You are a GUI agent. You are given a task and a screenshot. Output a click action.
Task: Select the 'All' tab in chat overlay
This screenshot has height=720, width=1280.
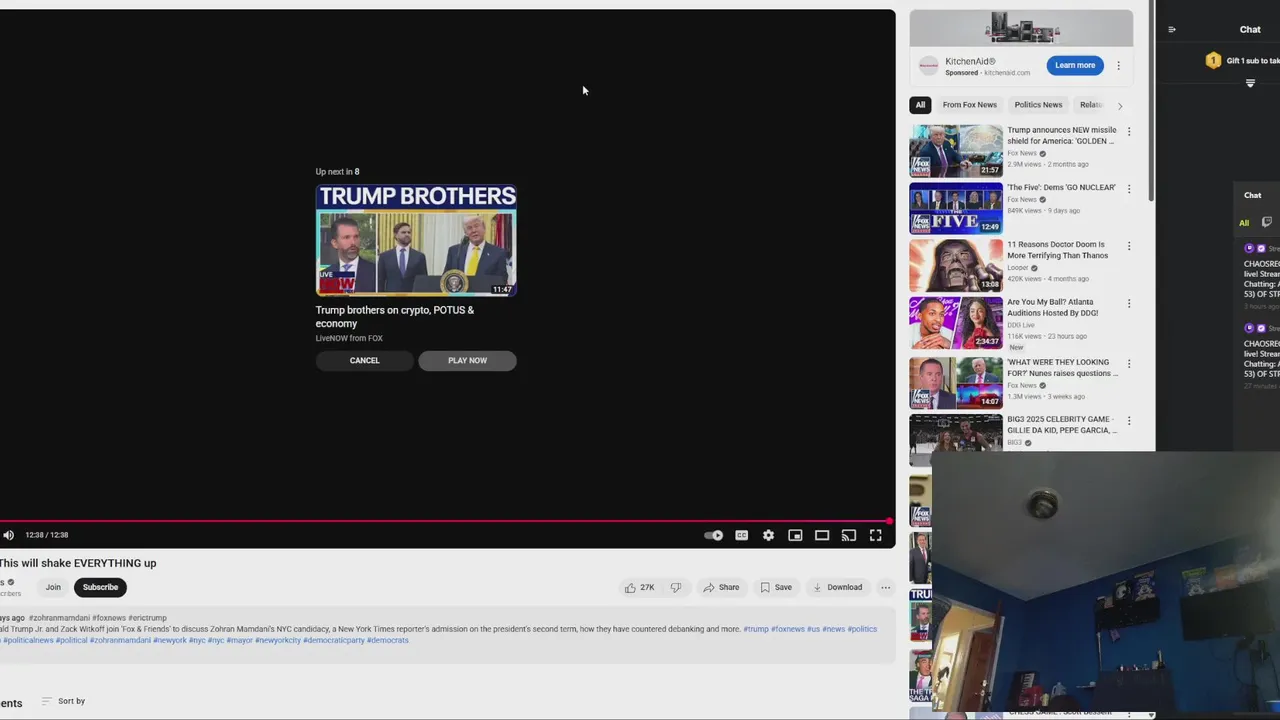pyautogui.click(x=1244, y=223)
